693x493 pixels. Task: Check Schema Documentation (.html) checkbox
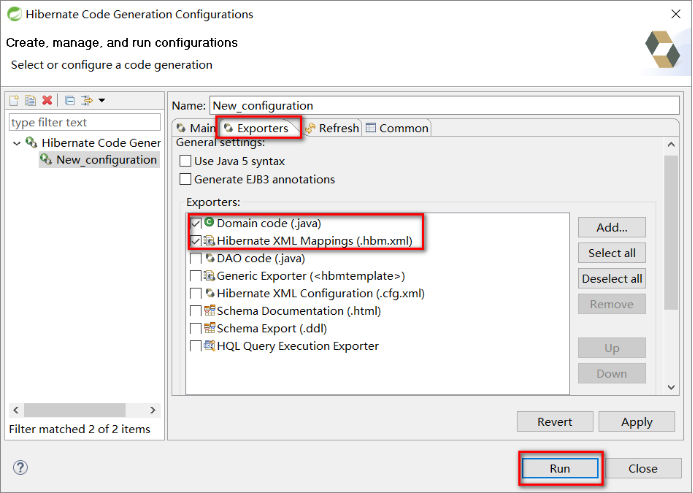click(196, 311)
